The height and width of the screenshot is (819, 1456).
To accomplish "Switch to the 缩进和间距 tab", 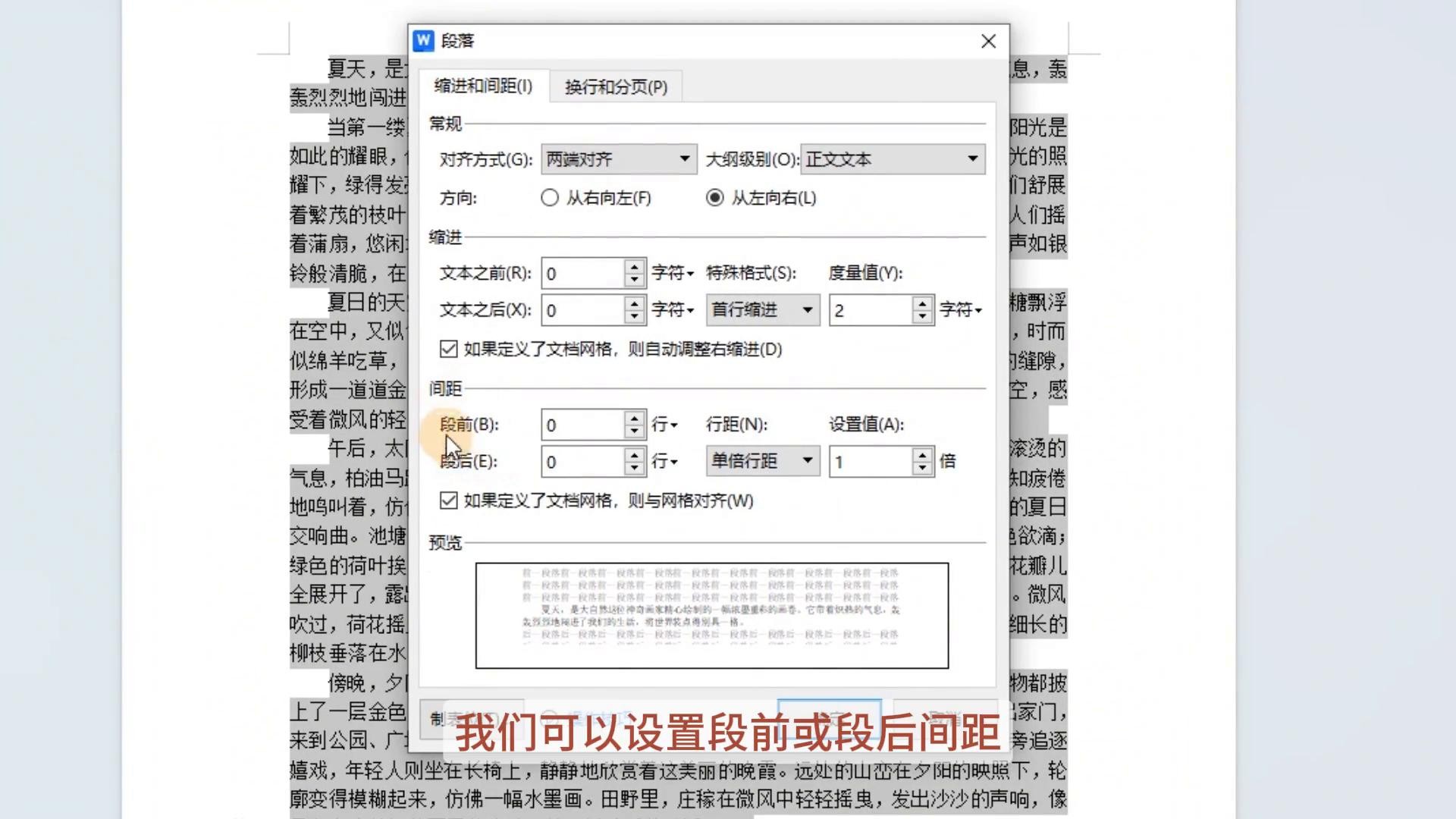I will (x=483, y=86).
